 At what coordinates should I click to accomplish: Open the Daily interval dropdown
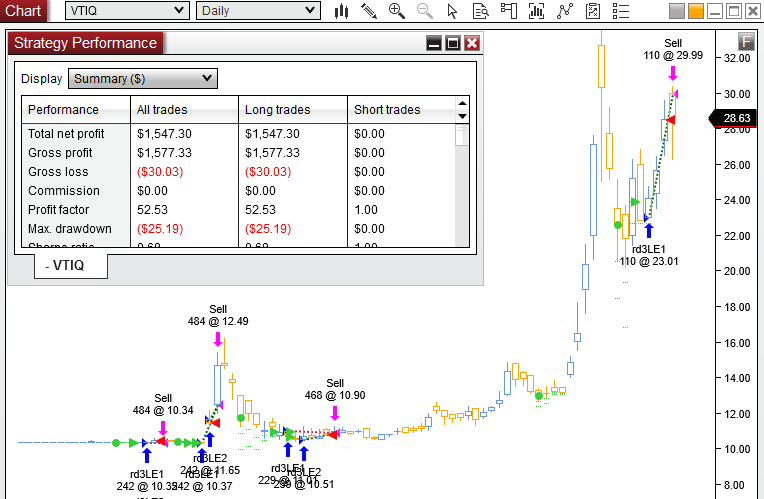[258, 11]
